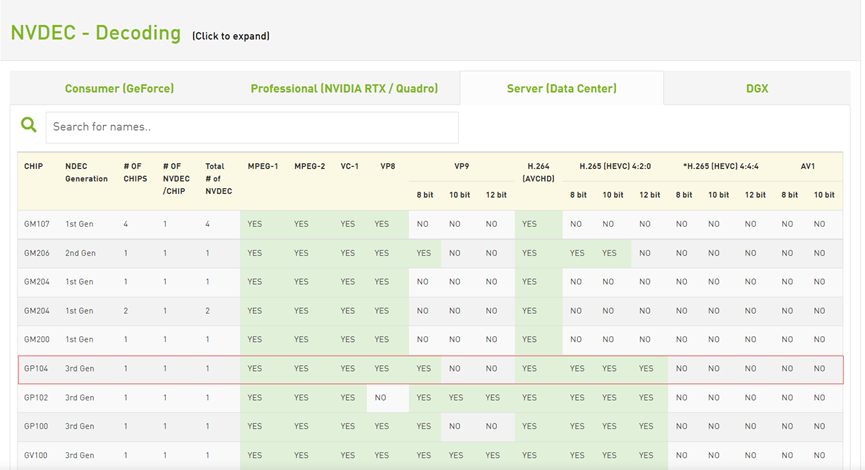
Task: Click the H.264 (AVCHD) column header
Action: (538, 172)
